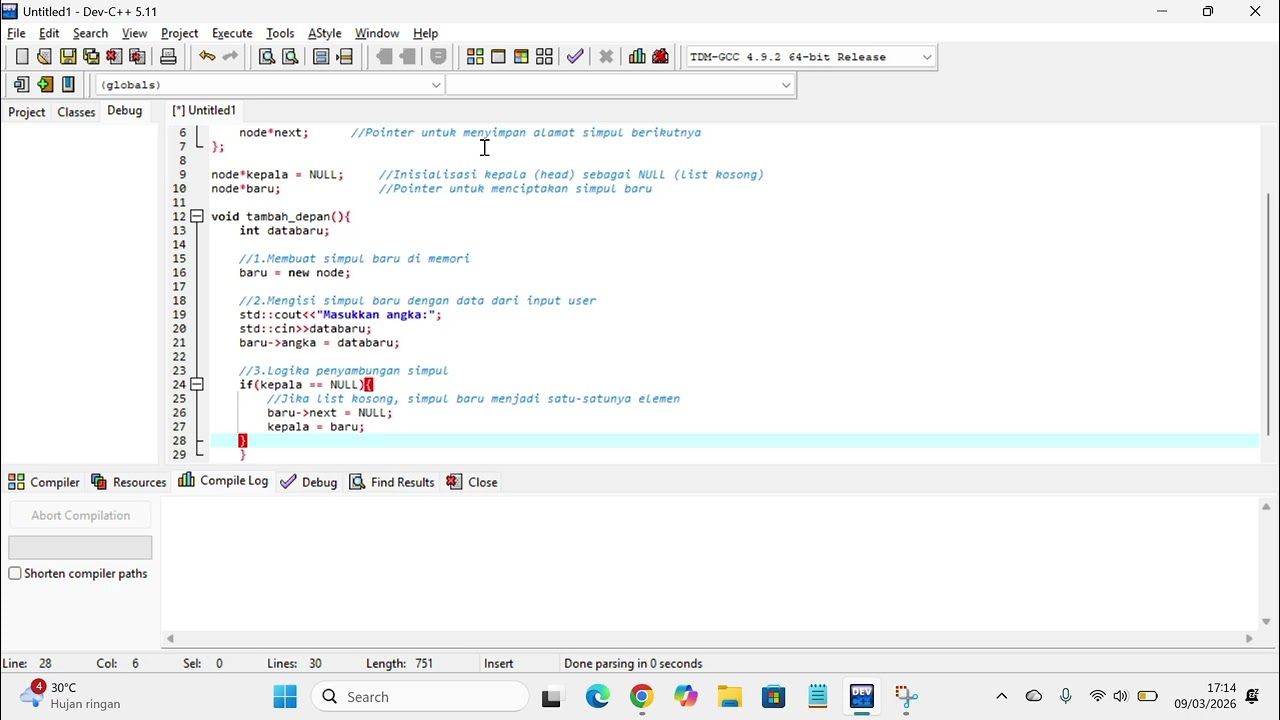Open the File menu
The height and width of the screenshot is (720, 1280).
click(17, 33)
